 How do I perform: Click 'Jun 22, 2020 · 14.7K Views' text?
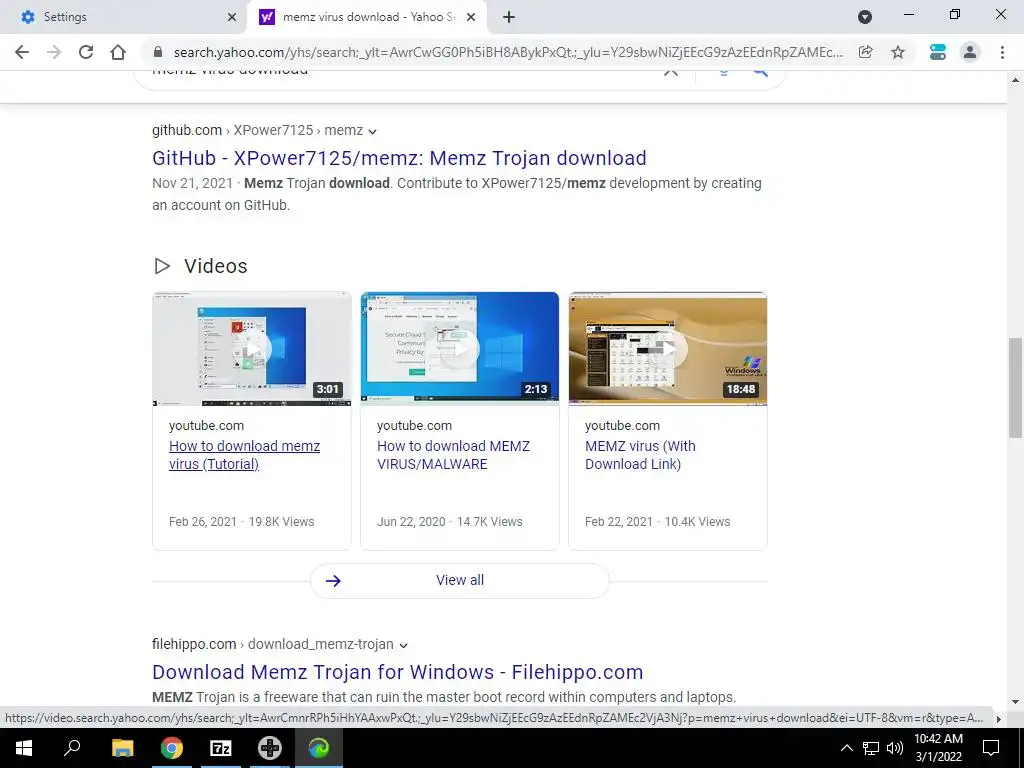pyautogui.click(x=450, y=522)
